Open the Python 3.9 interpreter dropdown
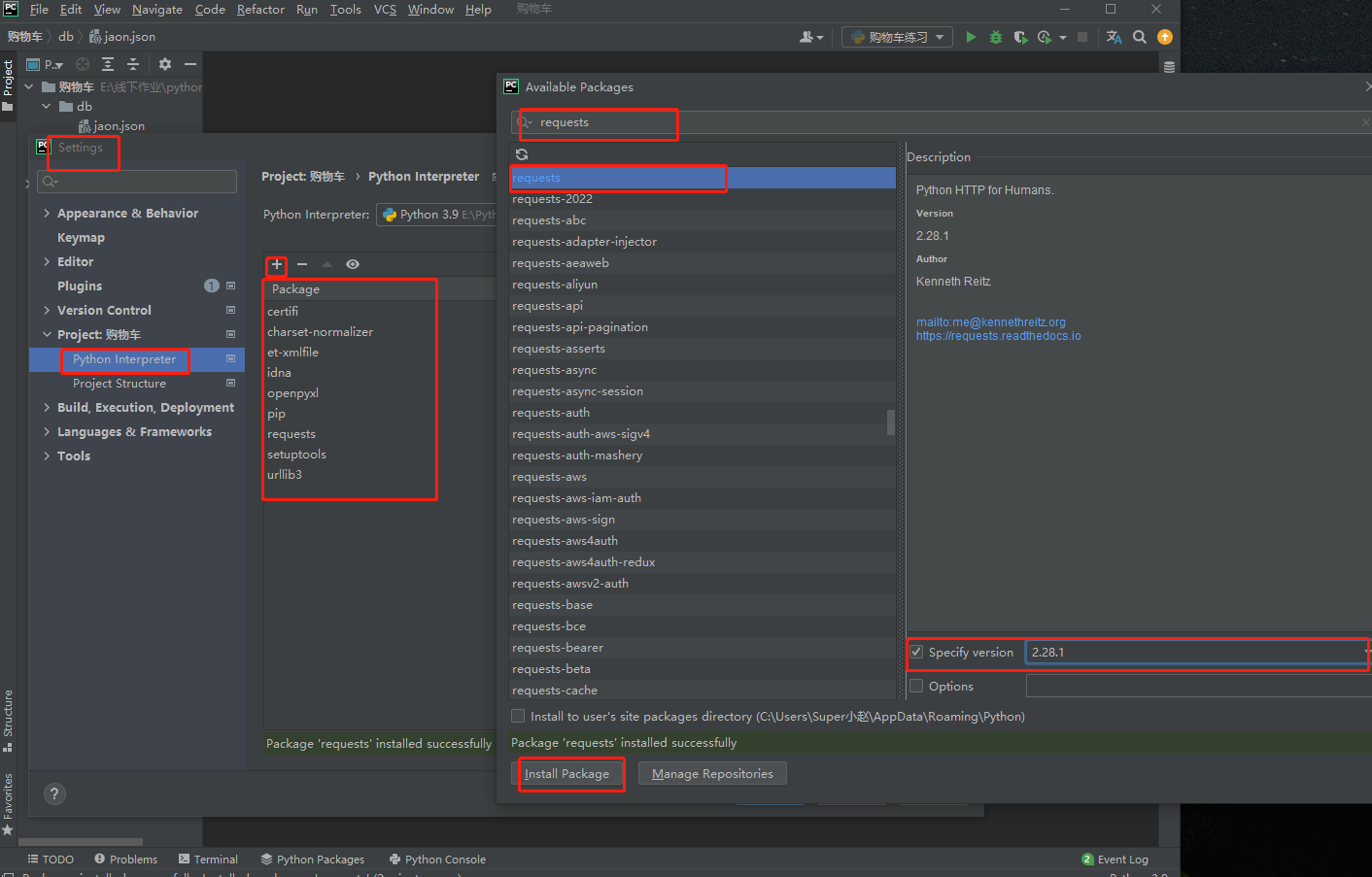Screen dimensions: 1372x877 coord(436,215)
